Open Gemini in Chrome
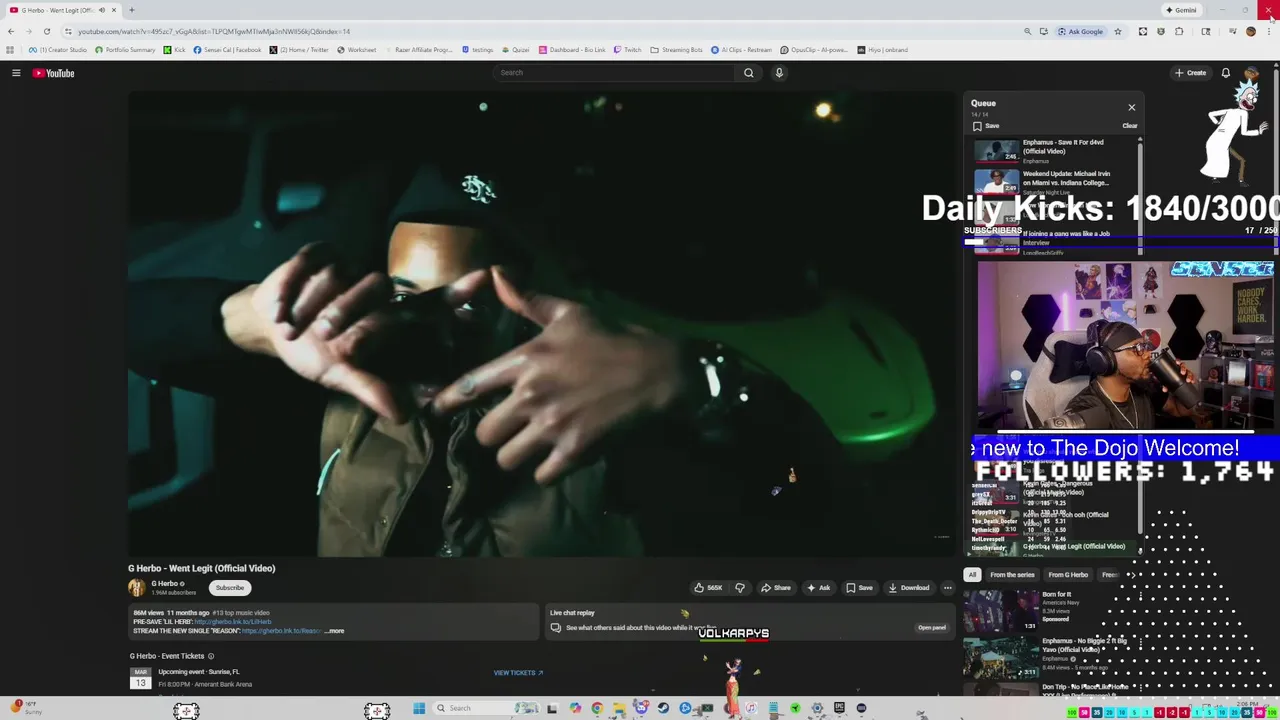The height and width of the screenshot is (720, 1280). pos(1181,10)
